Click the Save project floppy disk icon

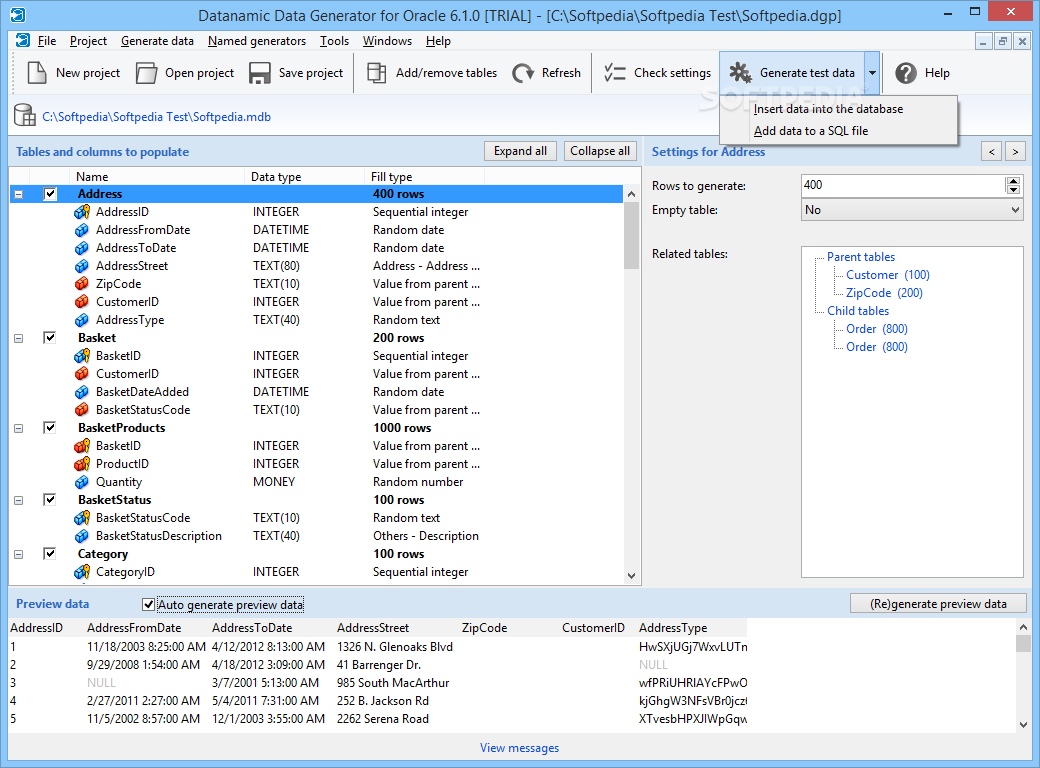(259, 72)
